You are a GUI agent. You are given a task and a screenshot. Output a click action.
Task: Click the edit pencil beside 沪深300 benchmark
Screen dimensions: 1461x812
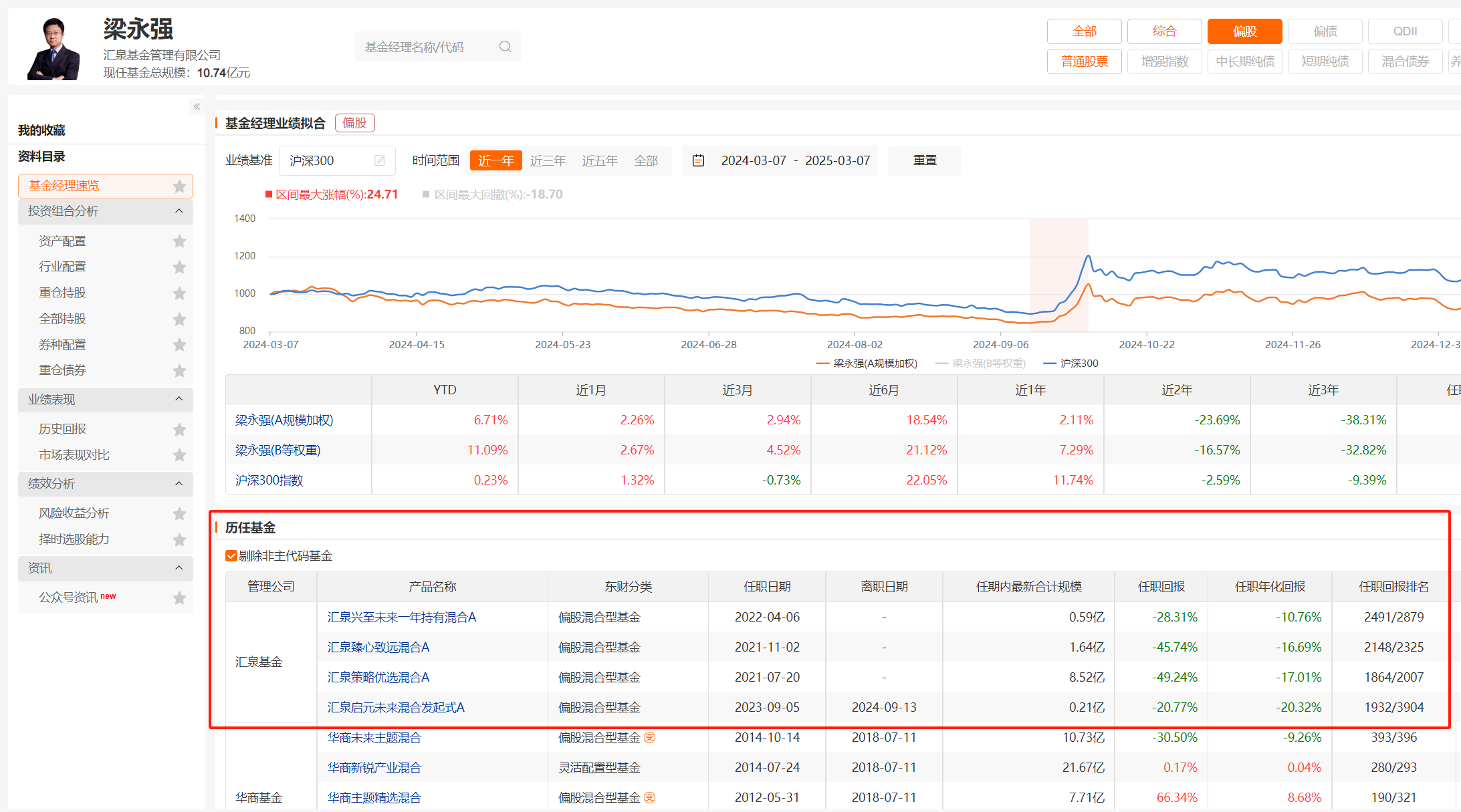pyautogui.click(x=379, y=160)
